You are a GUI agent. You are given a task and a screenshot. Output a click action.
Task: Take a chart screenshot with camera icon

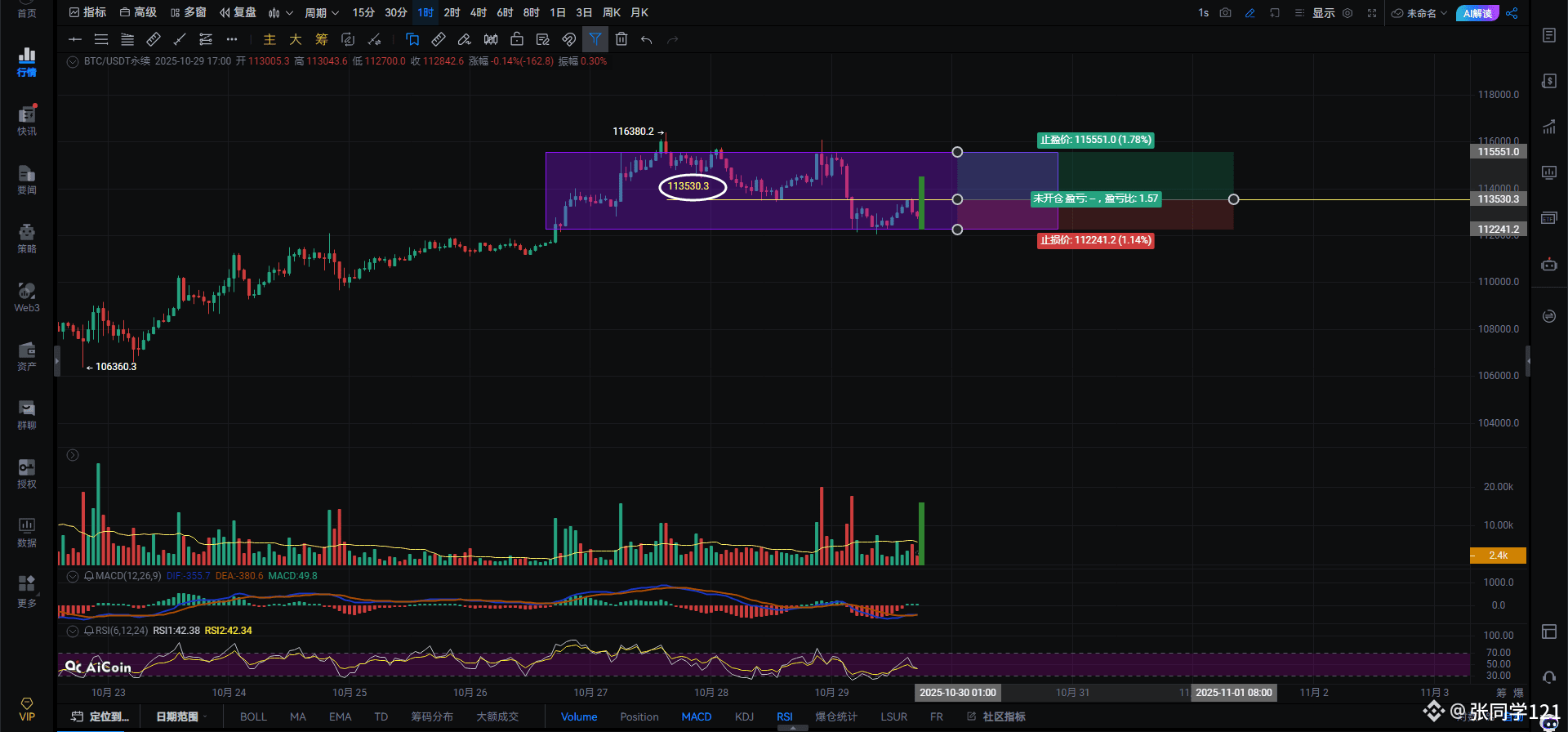1225,13
